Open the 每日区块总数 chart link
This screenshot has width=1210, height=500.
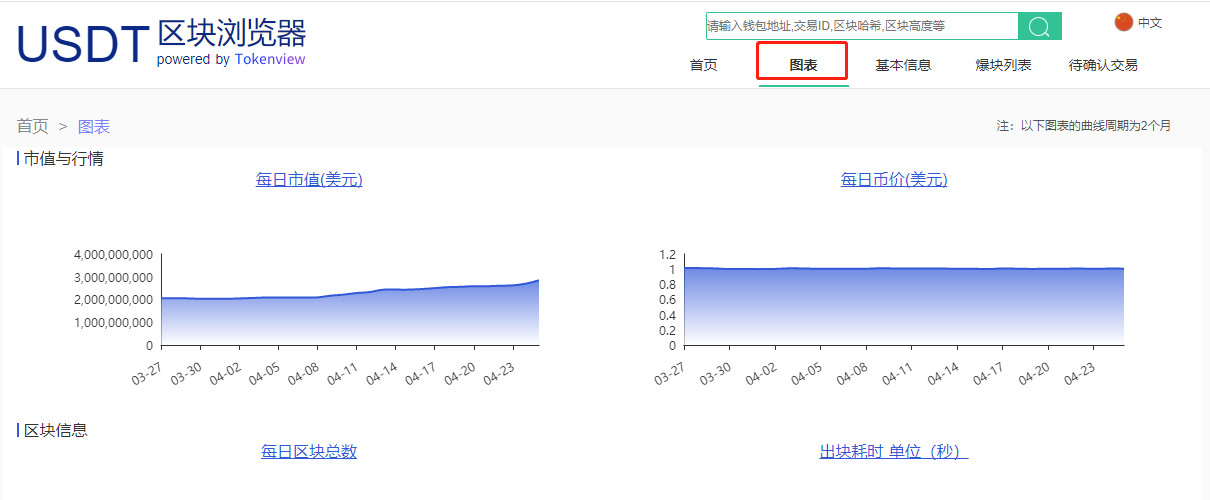click(309, 452)
